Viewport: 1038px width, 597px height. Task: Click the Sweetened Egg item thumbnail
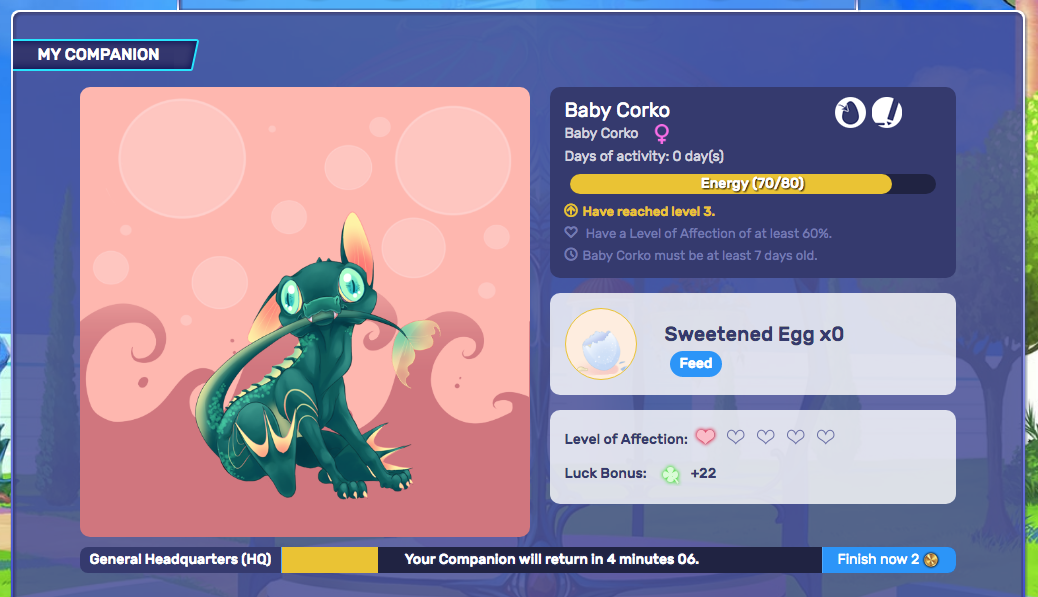pyautogui.click(x=601, y=344)
